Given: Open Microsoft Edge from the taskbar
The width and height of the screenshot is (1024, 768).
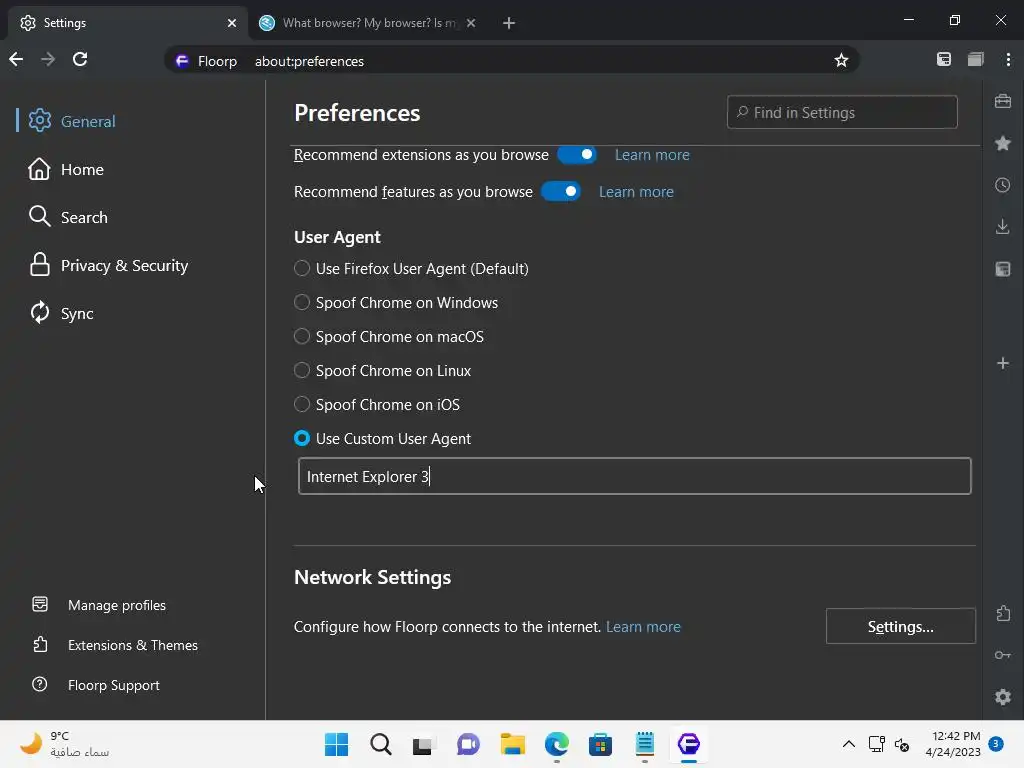Looking at the screenshot, I should 557,744.
